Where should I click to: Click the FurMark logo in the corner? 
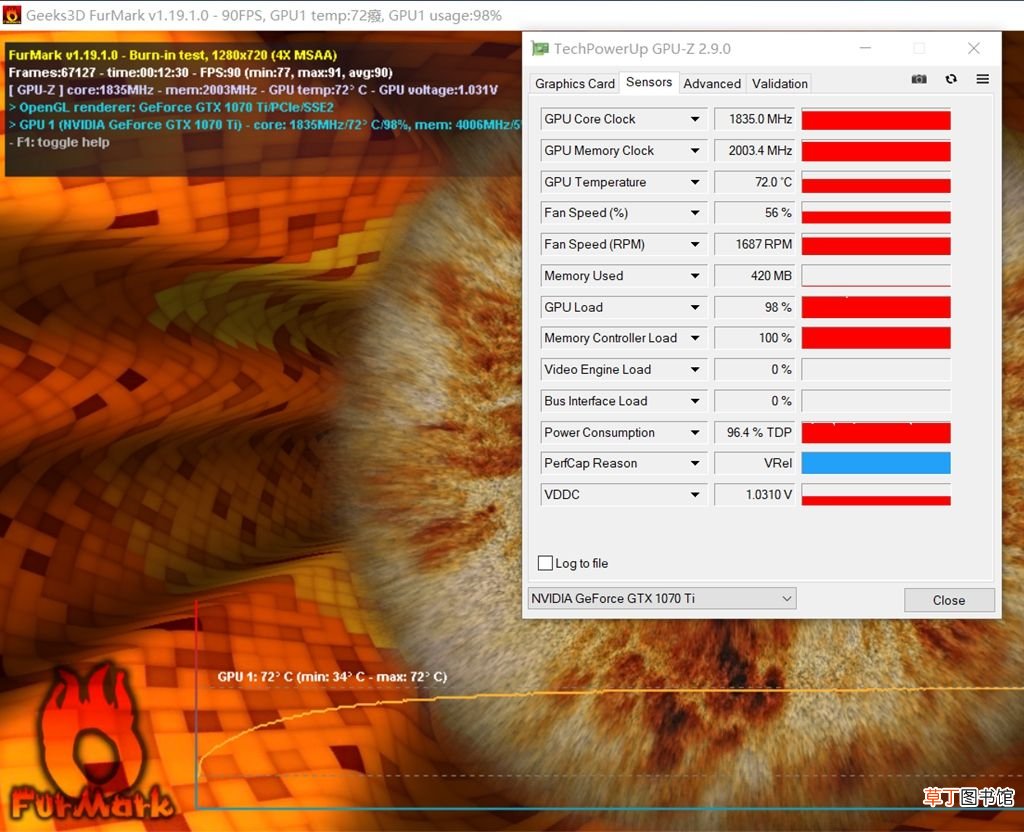click(x=91, y=743)
